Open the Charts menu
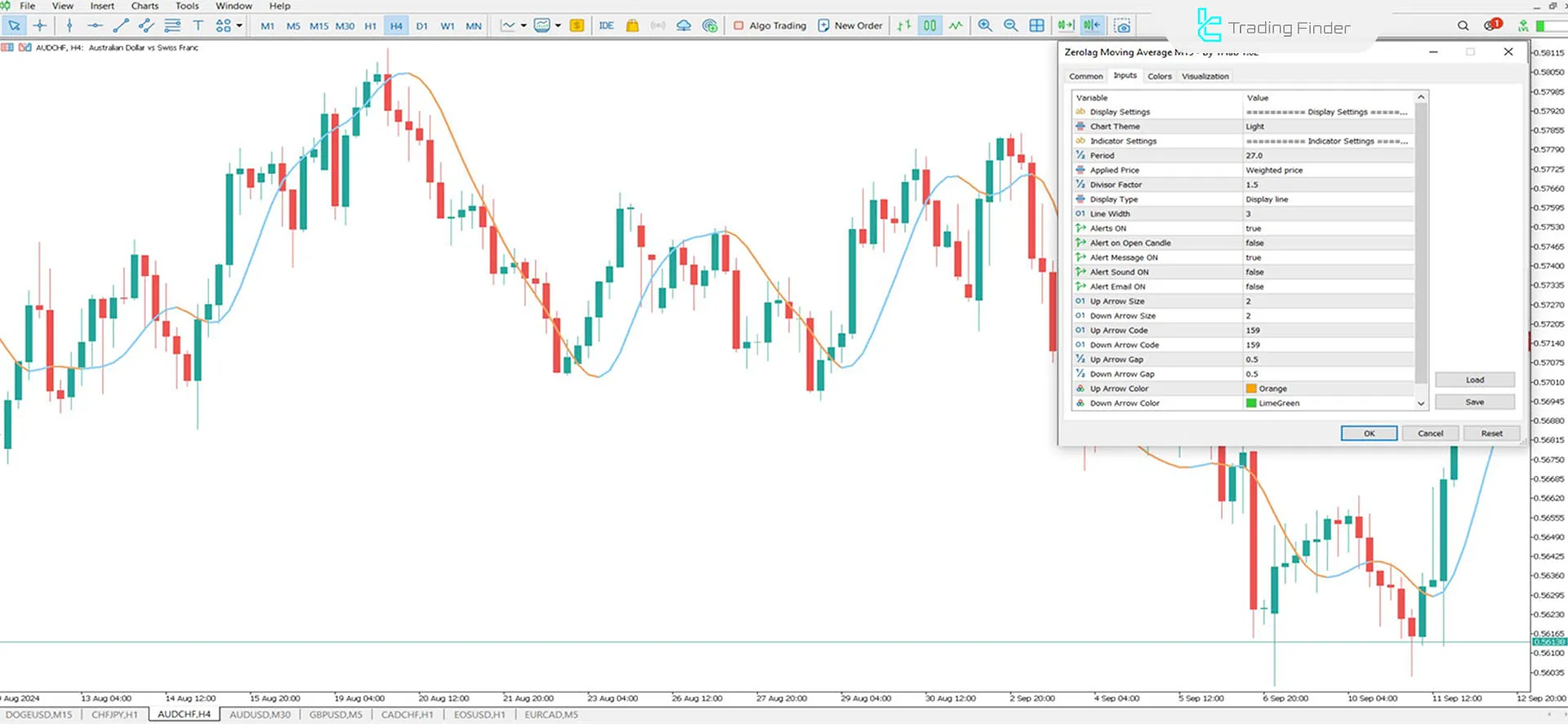1568x724 pixels. coord(145,6)
